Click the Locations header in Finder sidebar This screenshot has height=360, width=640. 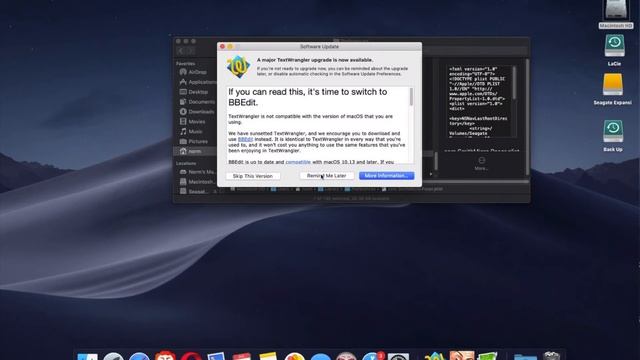click(x=186, y=163)
